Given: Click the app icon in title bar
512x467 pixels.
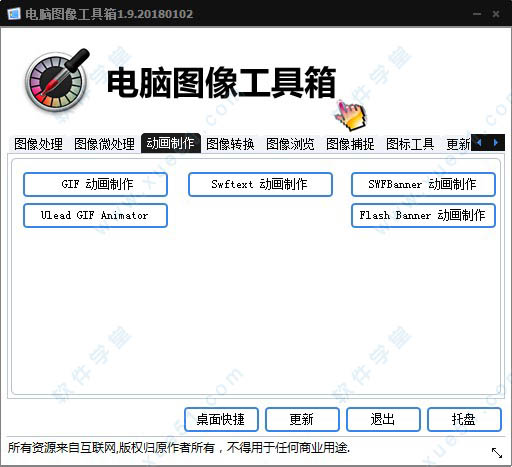Looking at the screenshot, I should tap(14, 14).
